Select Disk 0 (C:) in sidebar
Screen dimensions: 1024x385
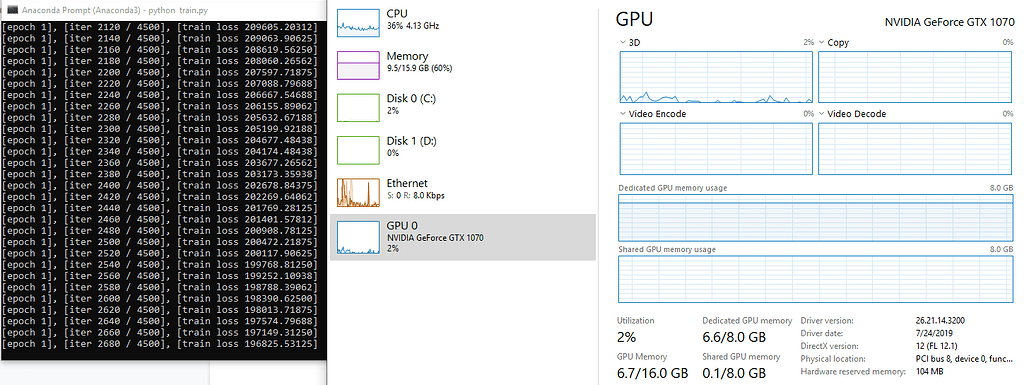click(462, 107)
